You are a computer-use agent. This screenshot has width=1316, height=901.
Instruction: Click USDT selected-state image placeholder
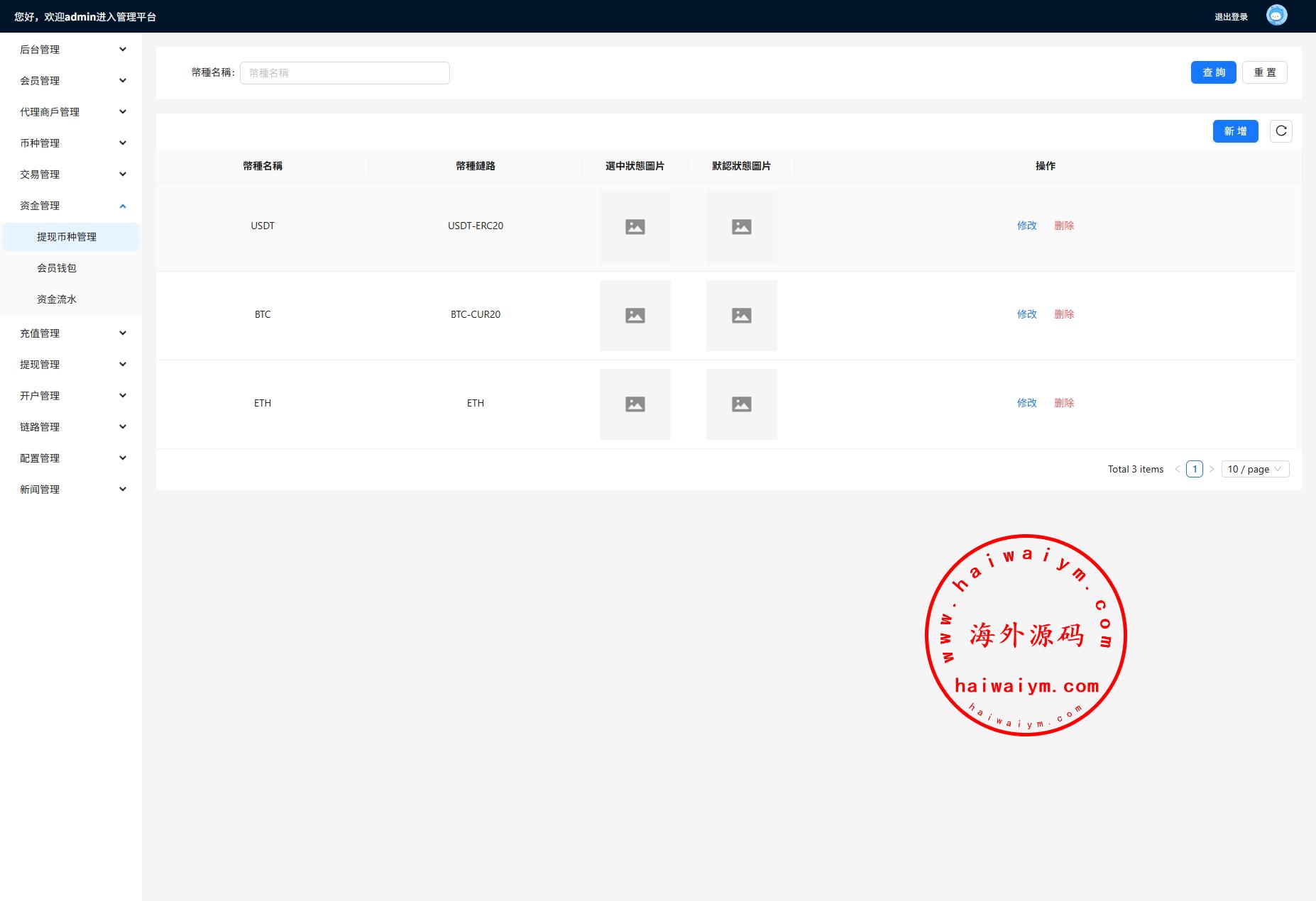coord(635,227)
